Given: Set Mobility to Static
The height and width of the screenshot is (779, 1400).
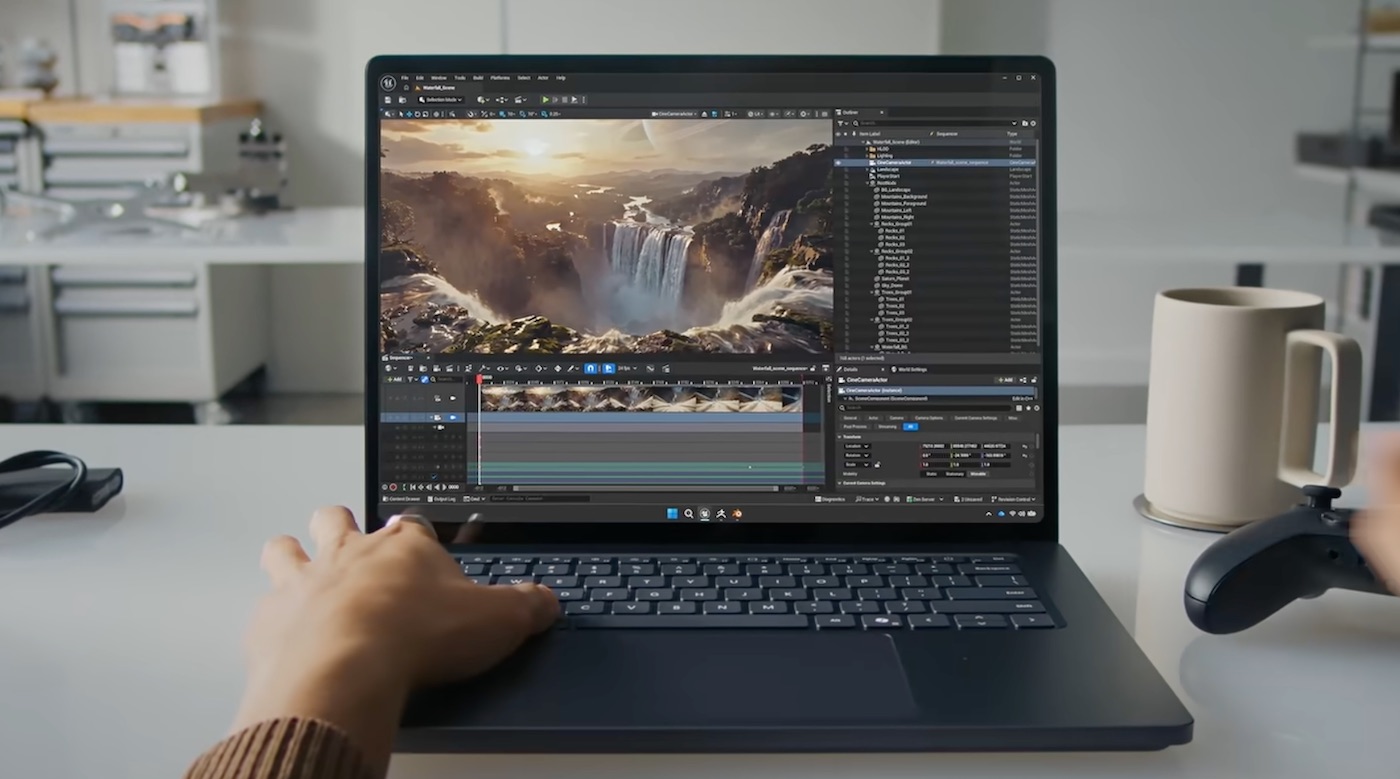Looking at the screenshot, I should 931,474.
